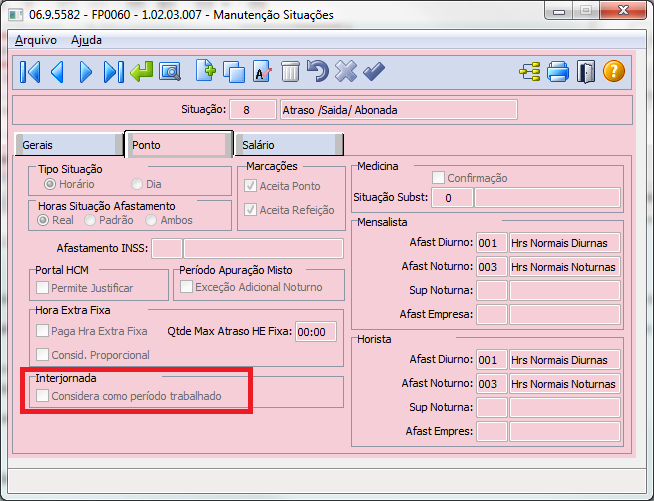
Task: Select Real hours radio button
Action: pos(43,220)
